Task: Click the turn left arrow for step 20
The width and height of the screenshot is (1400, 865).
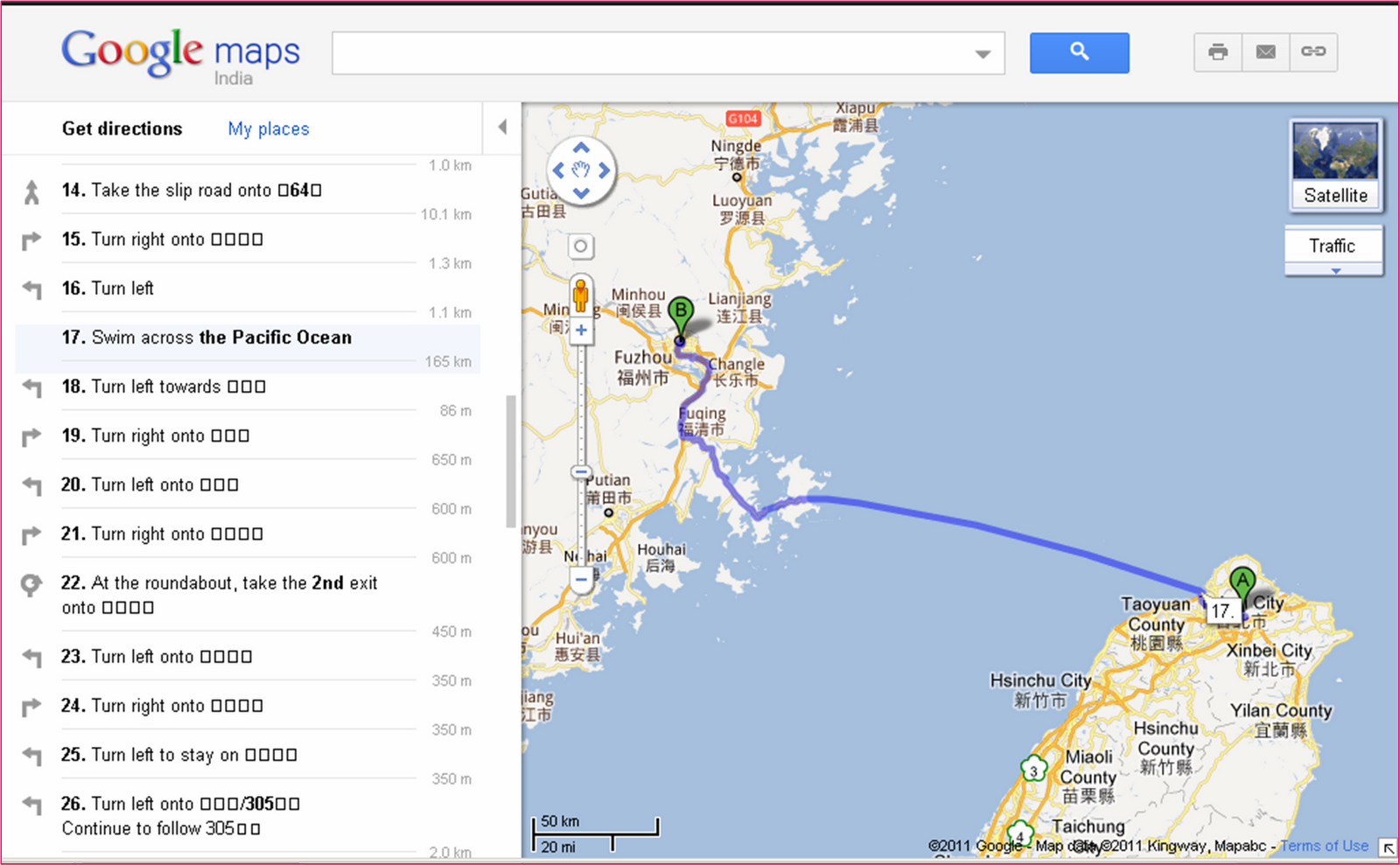Action: point(31,485)
